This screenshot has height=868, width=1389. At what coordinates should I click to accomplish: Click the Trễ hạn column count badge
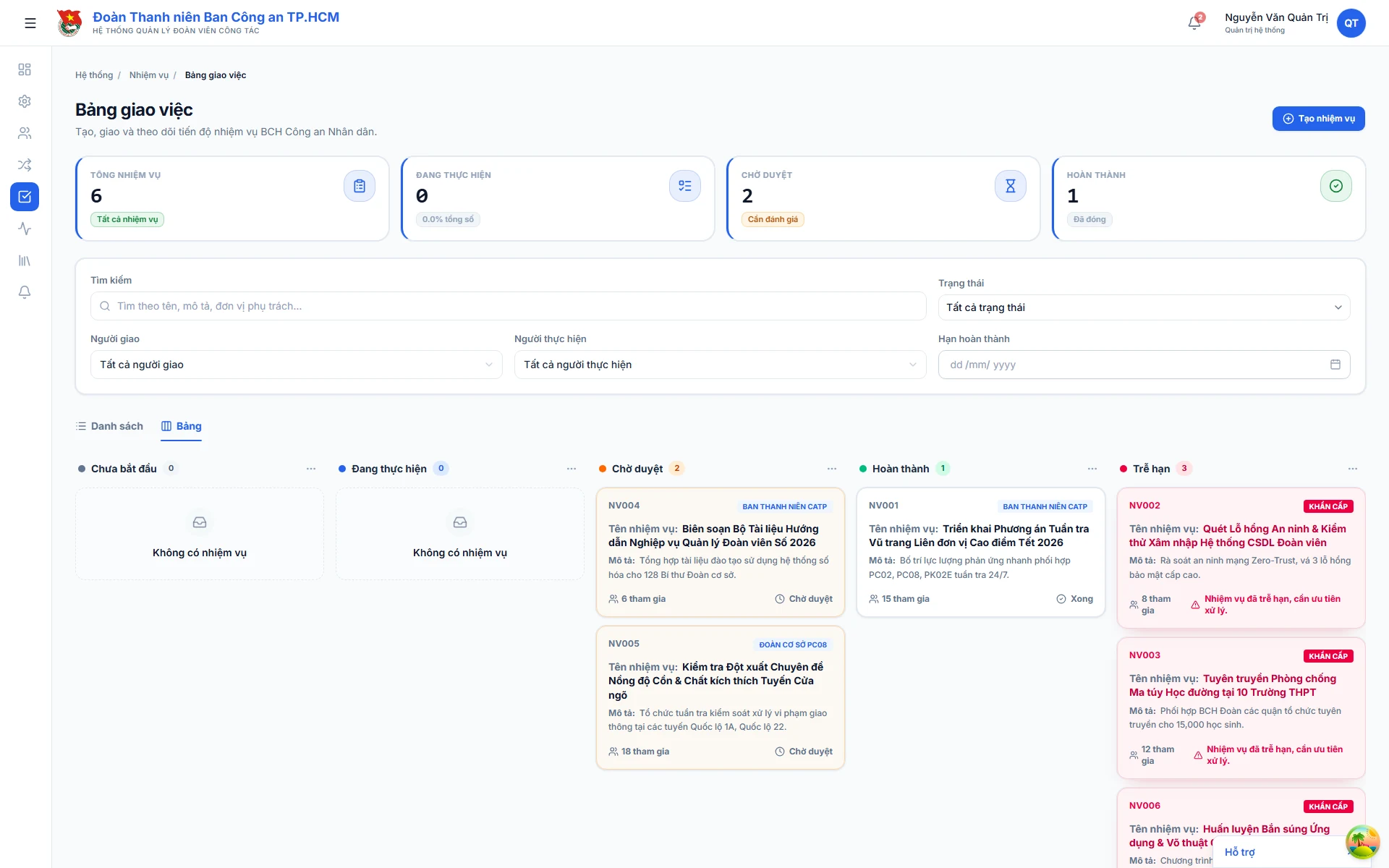tap(1184, 468)
